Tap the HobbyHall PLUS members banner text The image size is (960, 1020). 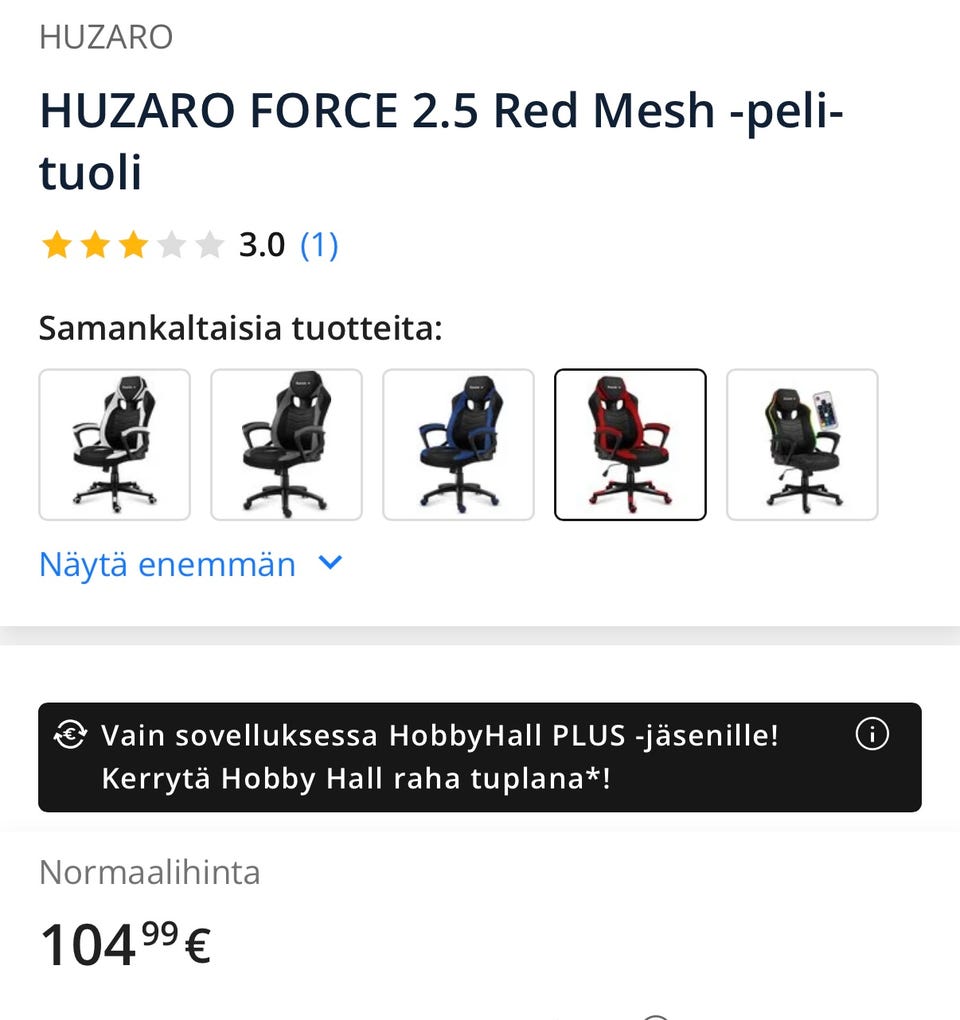[x=440, y=757]
